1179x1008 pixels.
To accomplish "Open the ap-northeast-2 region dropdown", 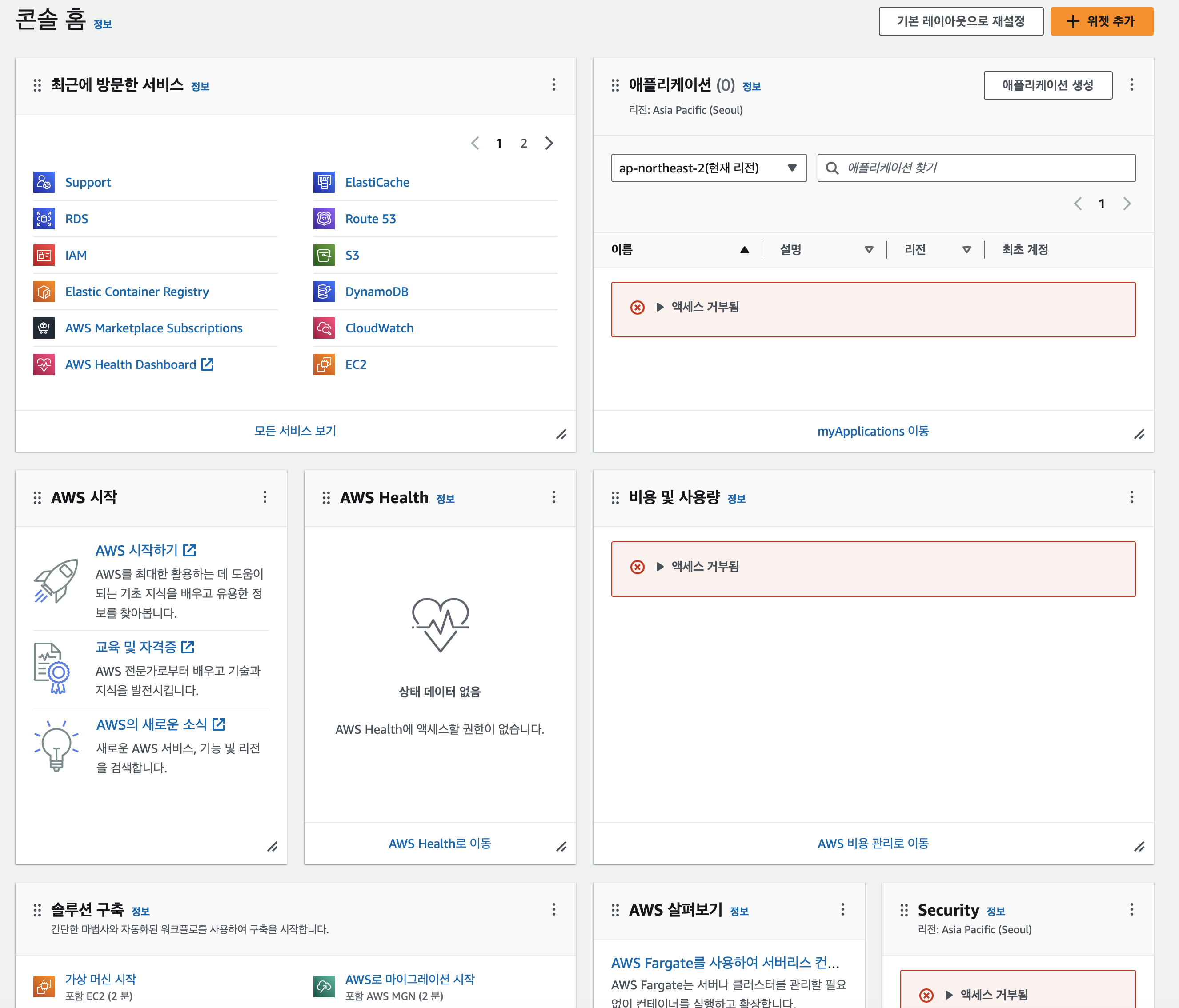I will point(709,168).
